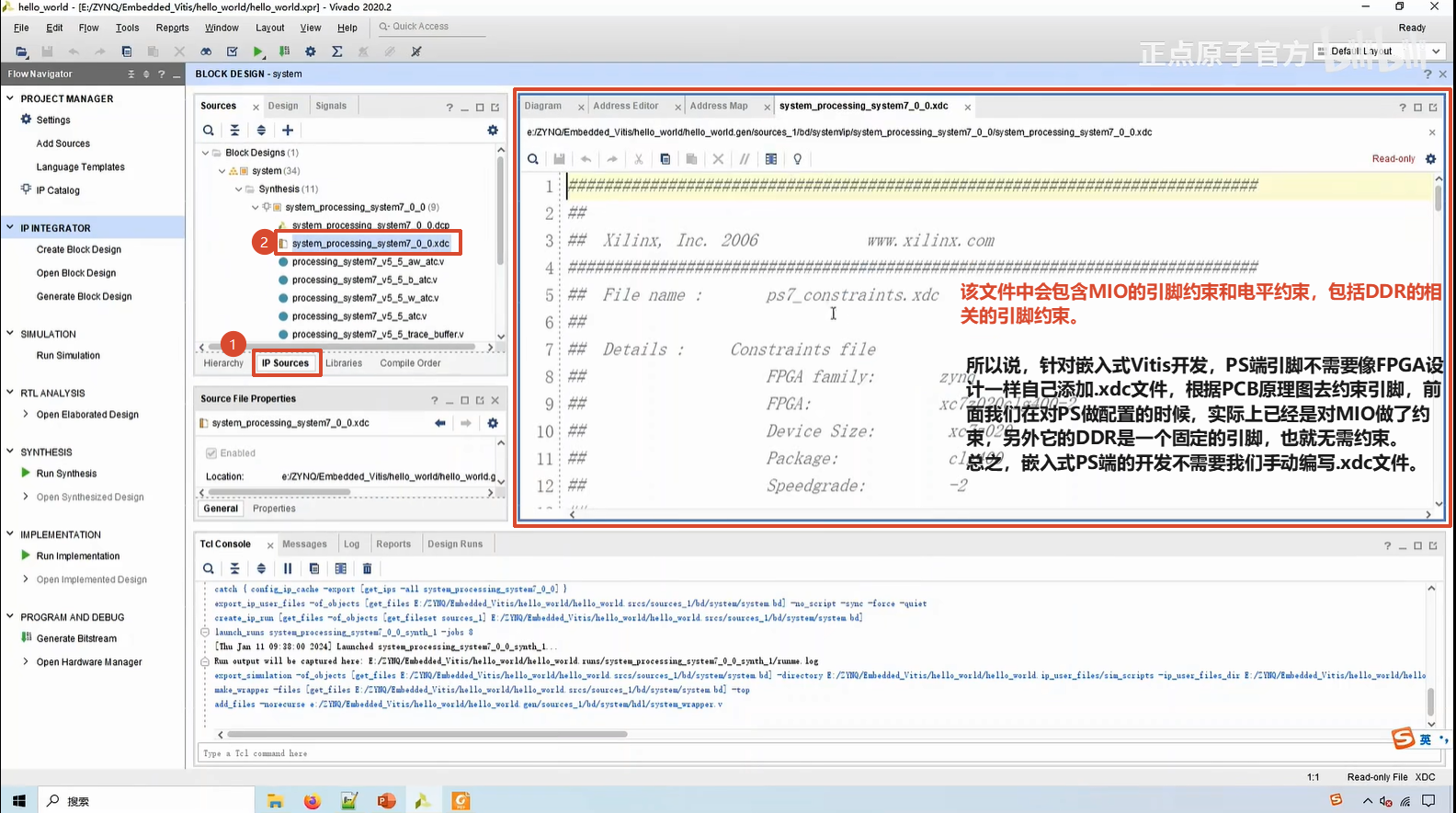Focus the Quick Access search field

pos(430,27)
